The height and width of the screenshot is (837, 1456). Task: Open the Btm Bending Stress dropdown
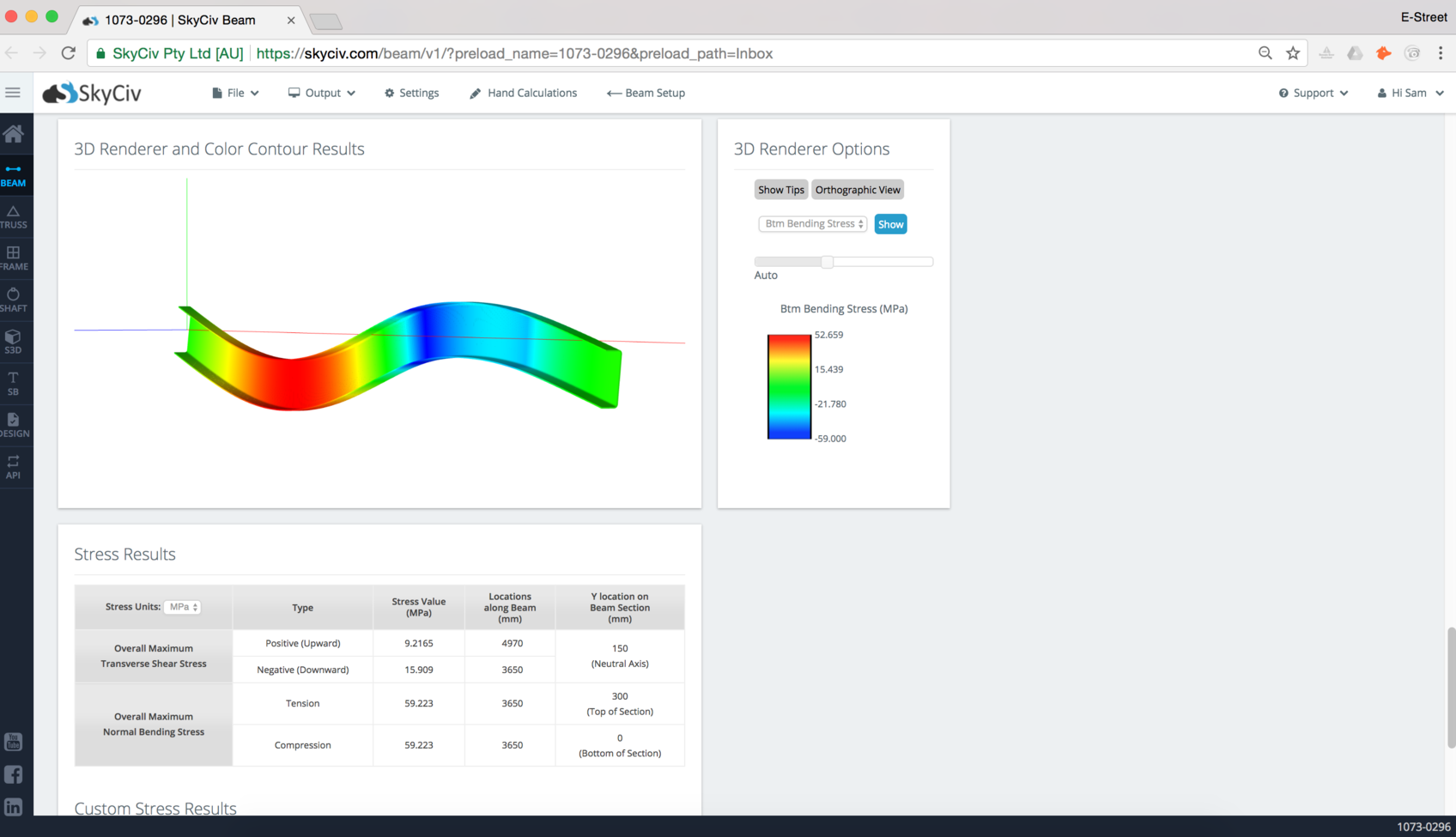click(x=811, y=223)
